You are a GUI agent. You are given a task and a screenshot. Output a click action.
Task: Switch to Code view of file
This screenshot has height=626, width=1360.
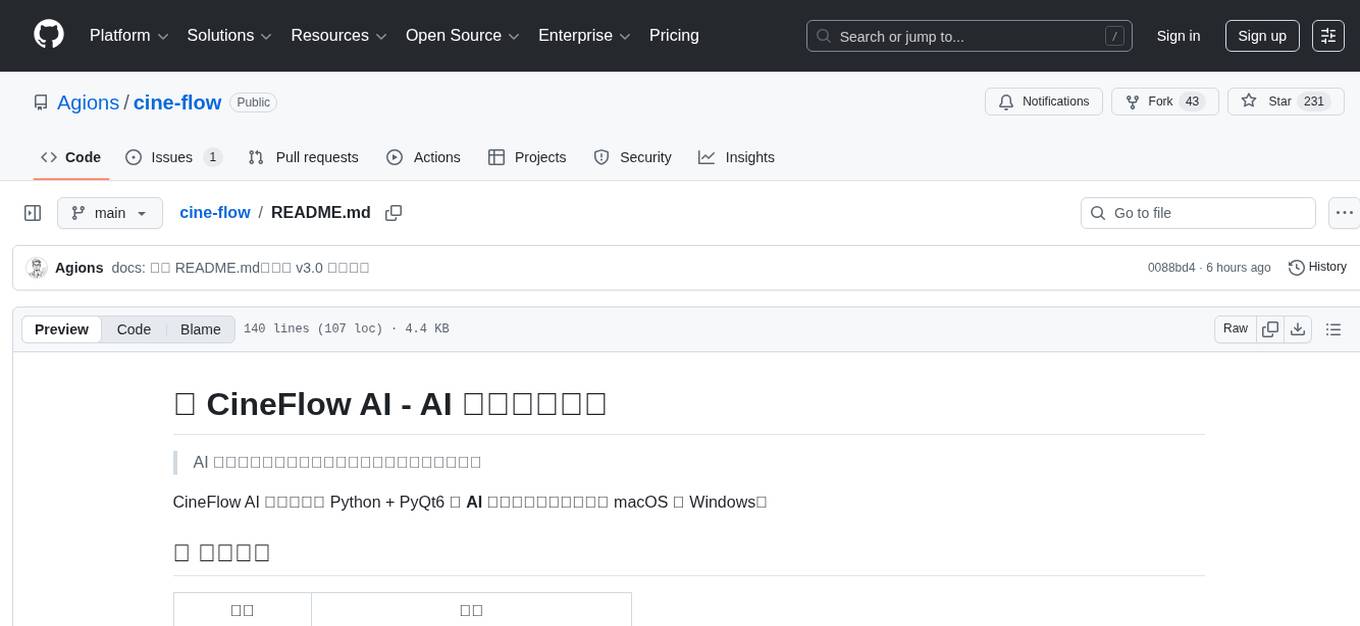click(x=134, y=329)
